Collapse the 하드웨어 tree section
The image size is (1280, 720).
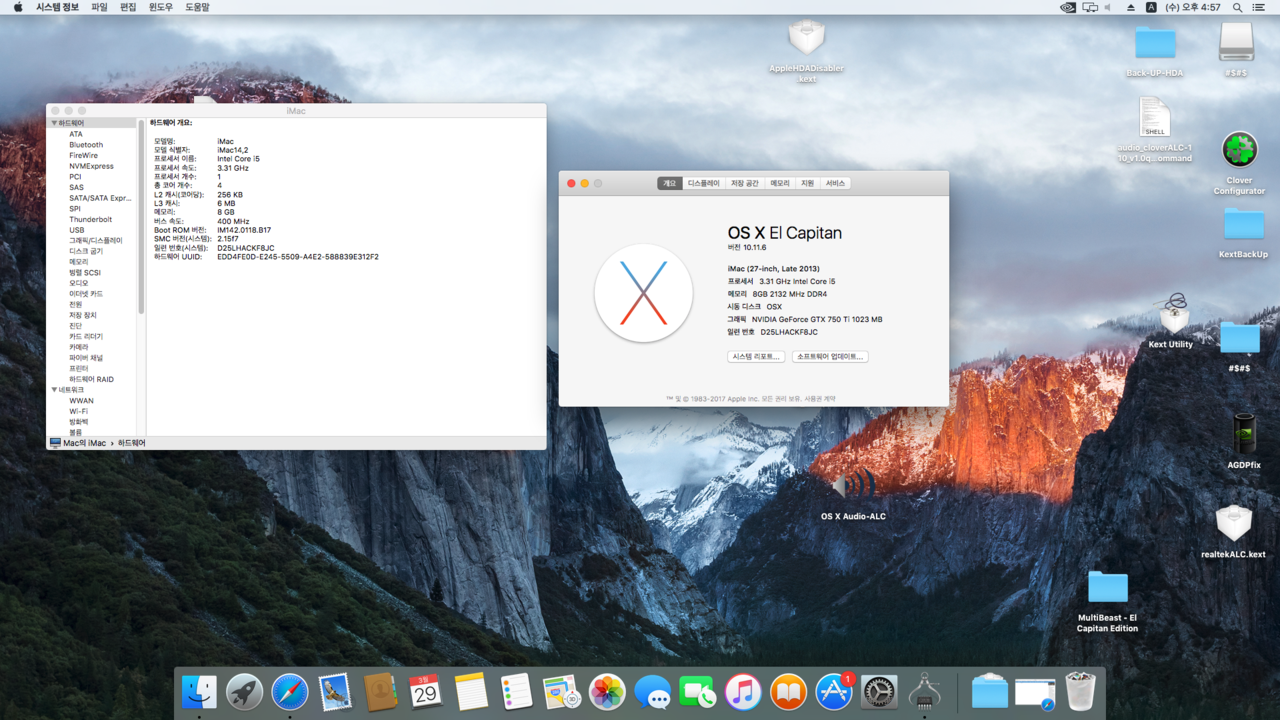pyautogui.click(x=53, y=123)
